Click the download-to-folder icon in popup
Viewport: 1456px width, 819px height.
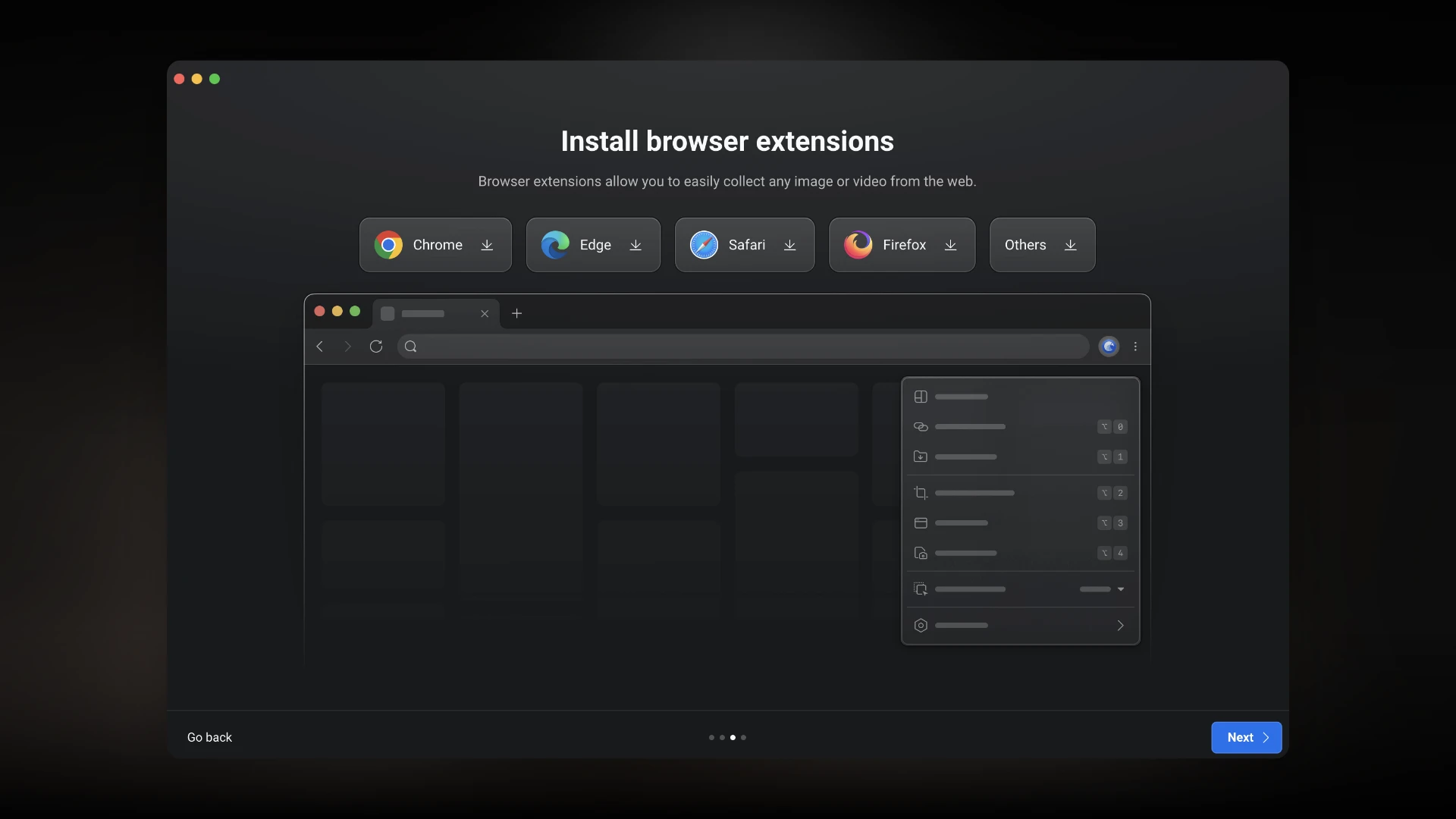[x=921, y=457]
